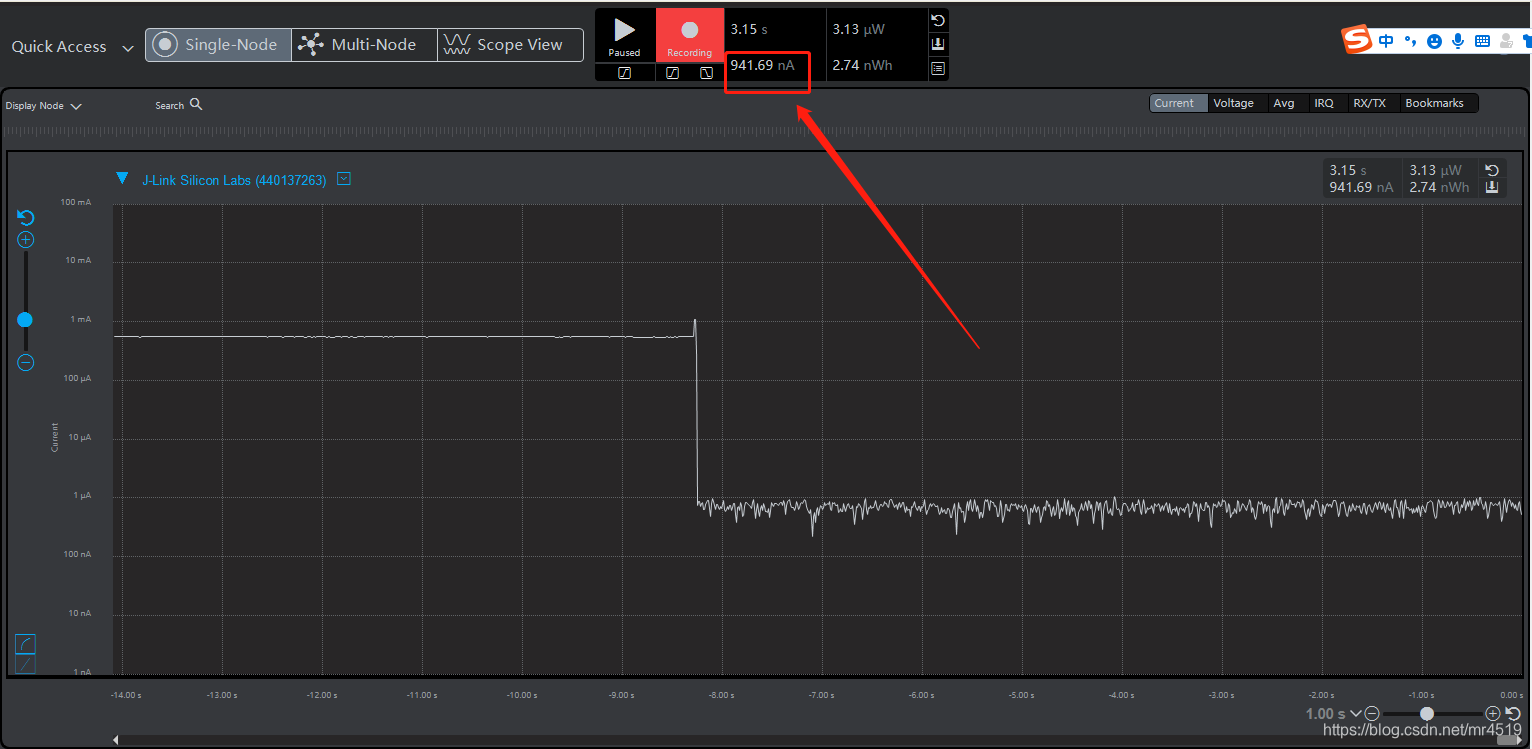Click the J-Link Silicon Labs (440137263) label
This screenshot has height=749, width=1532.
click(x=234, y=180)
